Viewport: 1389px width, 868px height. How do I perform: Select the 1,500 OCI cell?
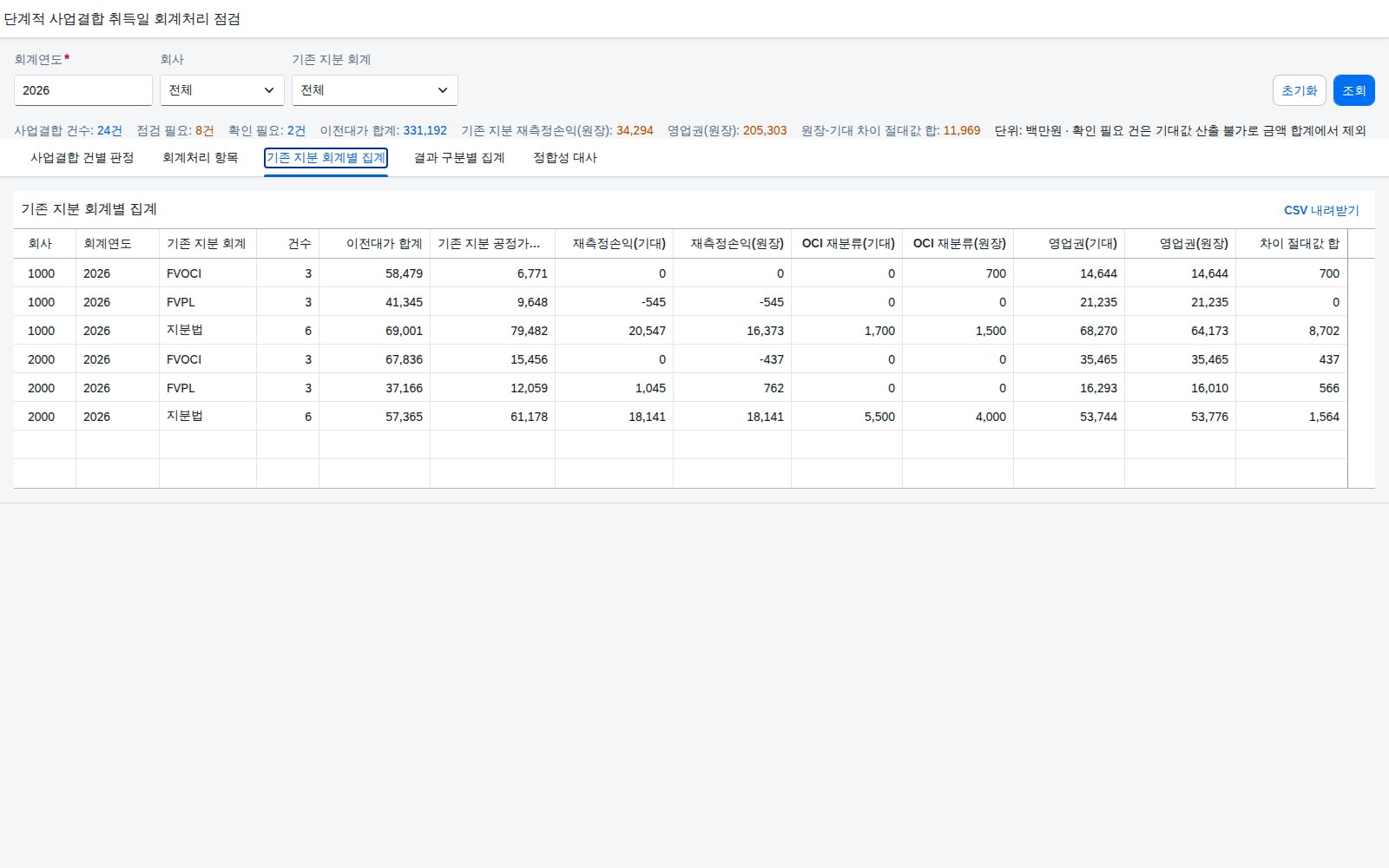click(958, 331)
